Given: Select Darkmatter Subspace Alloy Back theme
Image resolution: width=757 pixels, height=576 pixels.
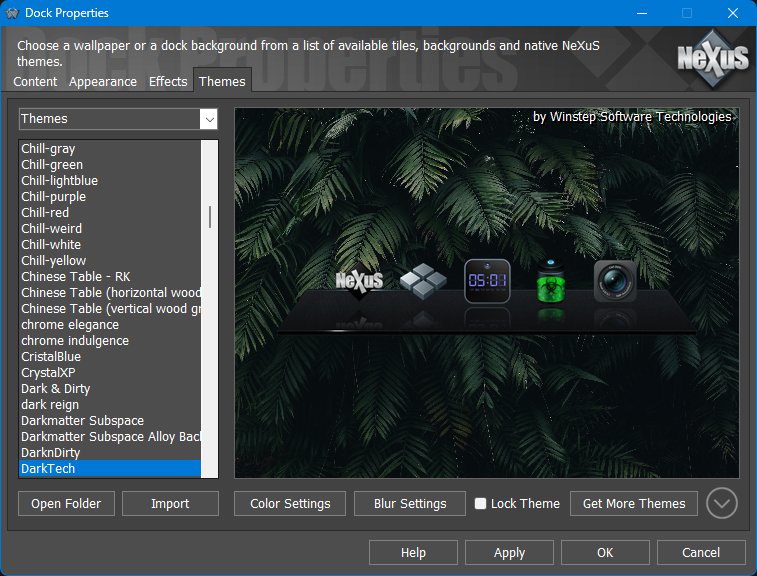Looking at the screenshot, I should click(110, 436).
